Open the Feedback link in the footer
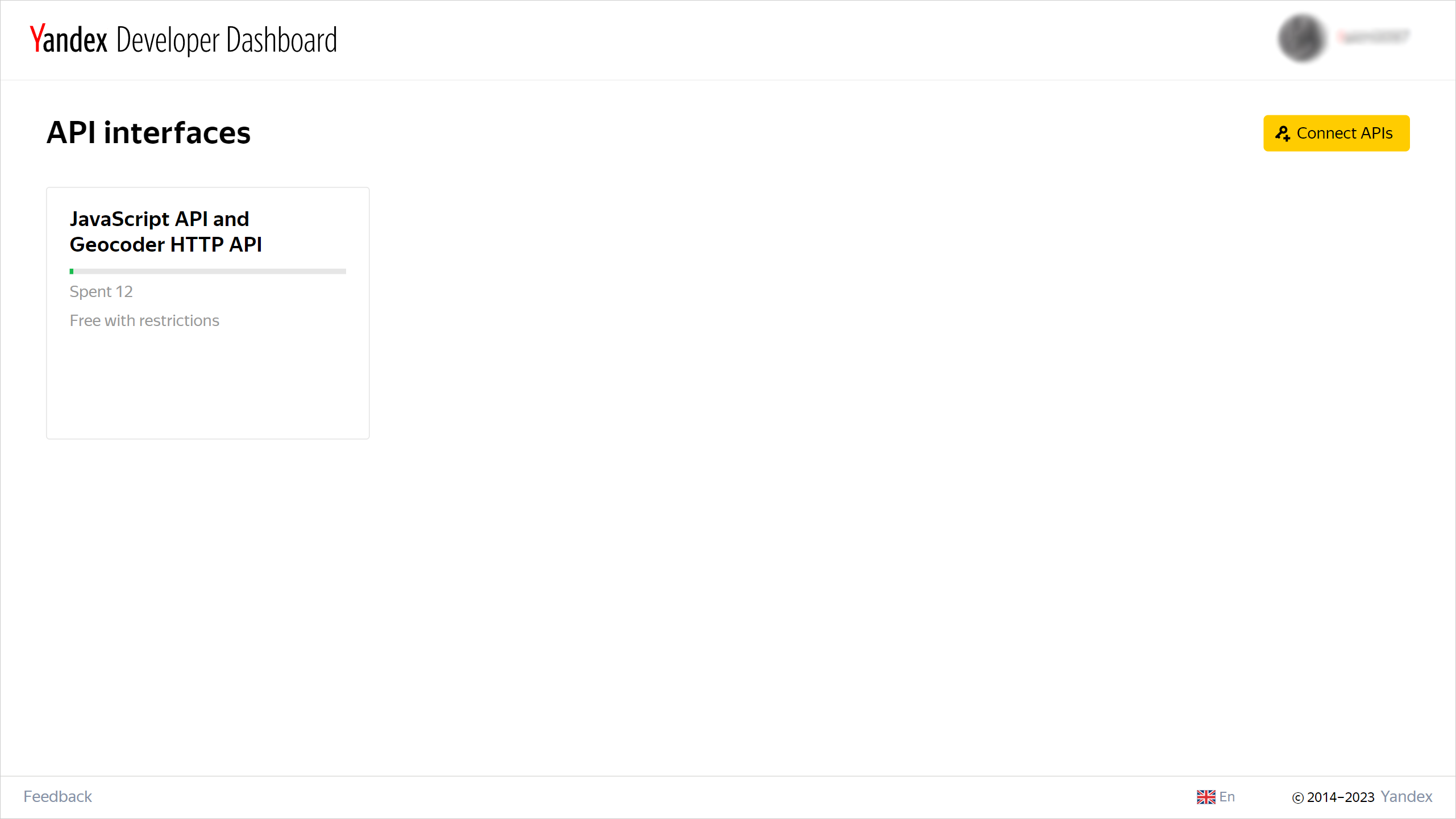This screenshot has height=819, width=1456. [57, 797]
